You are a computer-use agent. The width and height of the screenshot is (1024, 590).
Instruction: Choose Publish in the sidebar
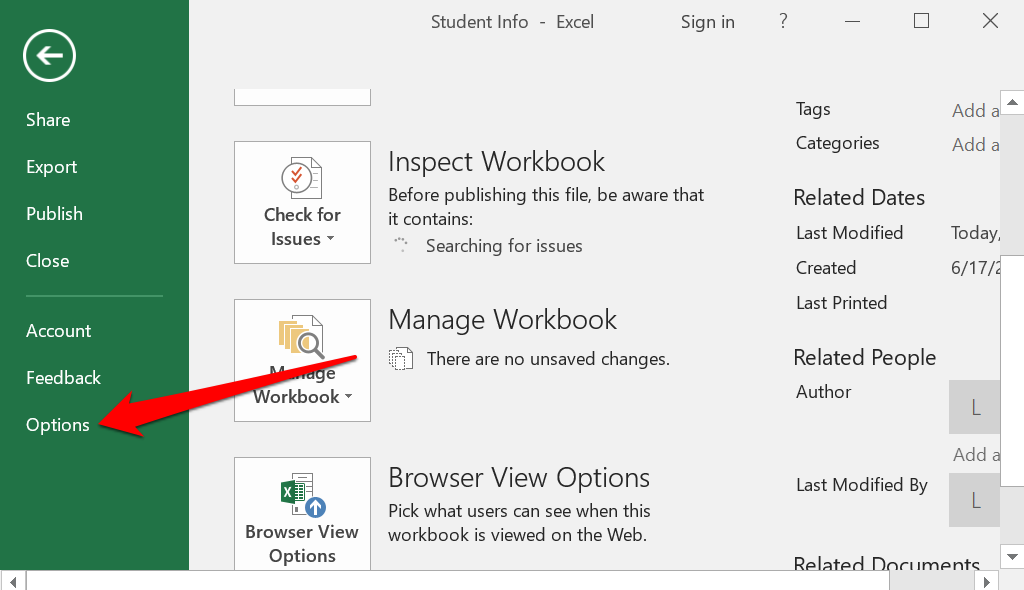pos(54,214)
